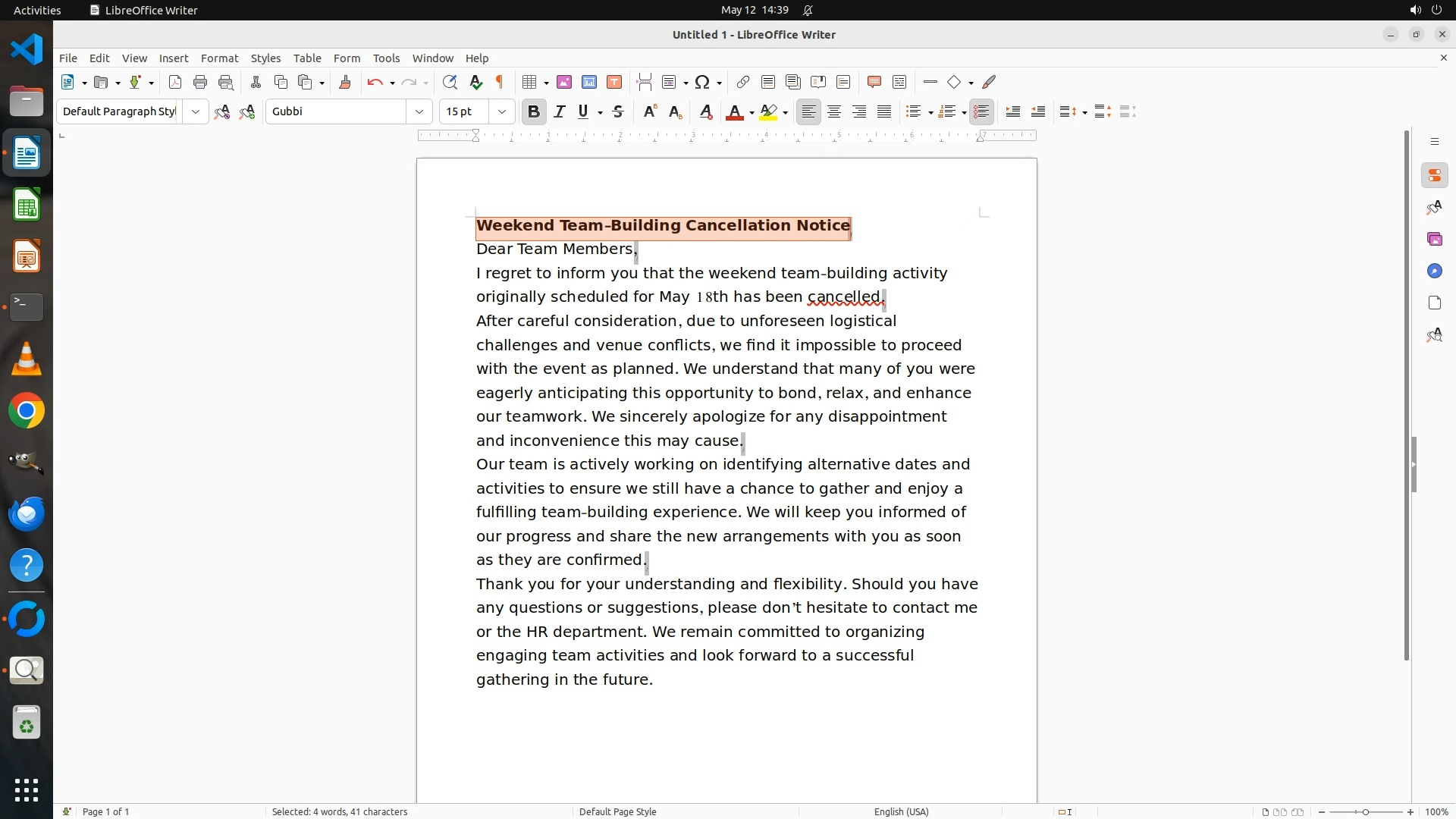Open the sidebar Navigator compass icon
Image resolution: width=1456 pixels, height=819 pixels.
tap(1434, 271)
